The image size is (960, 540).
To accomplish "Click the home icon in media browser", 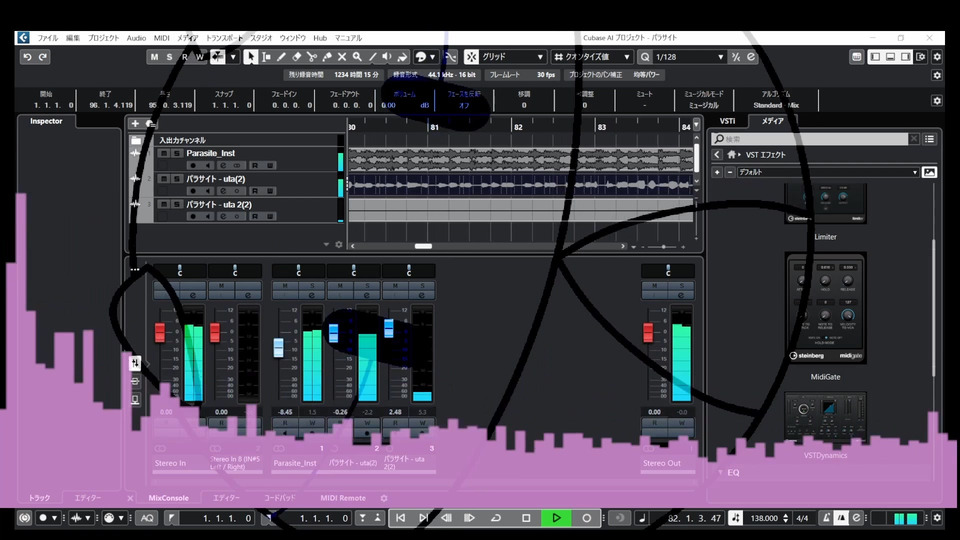I will [731, 155].
